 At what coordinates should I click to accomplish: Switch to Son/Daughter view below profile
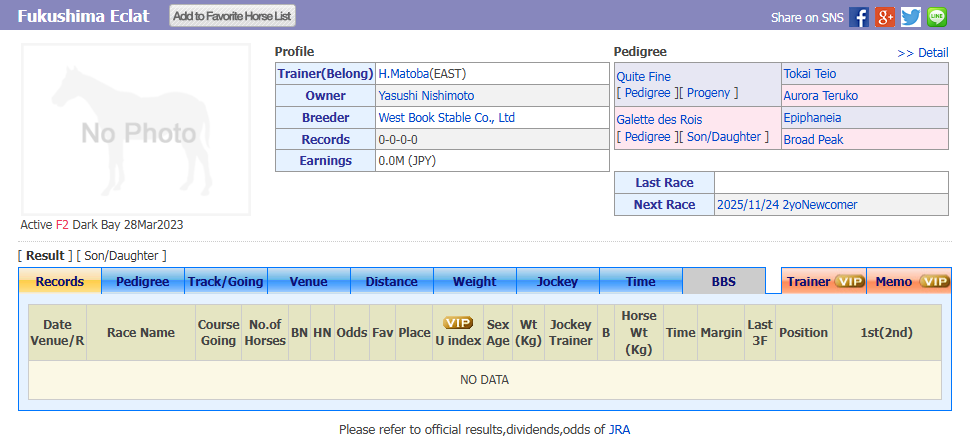tap(121, 256)
